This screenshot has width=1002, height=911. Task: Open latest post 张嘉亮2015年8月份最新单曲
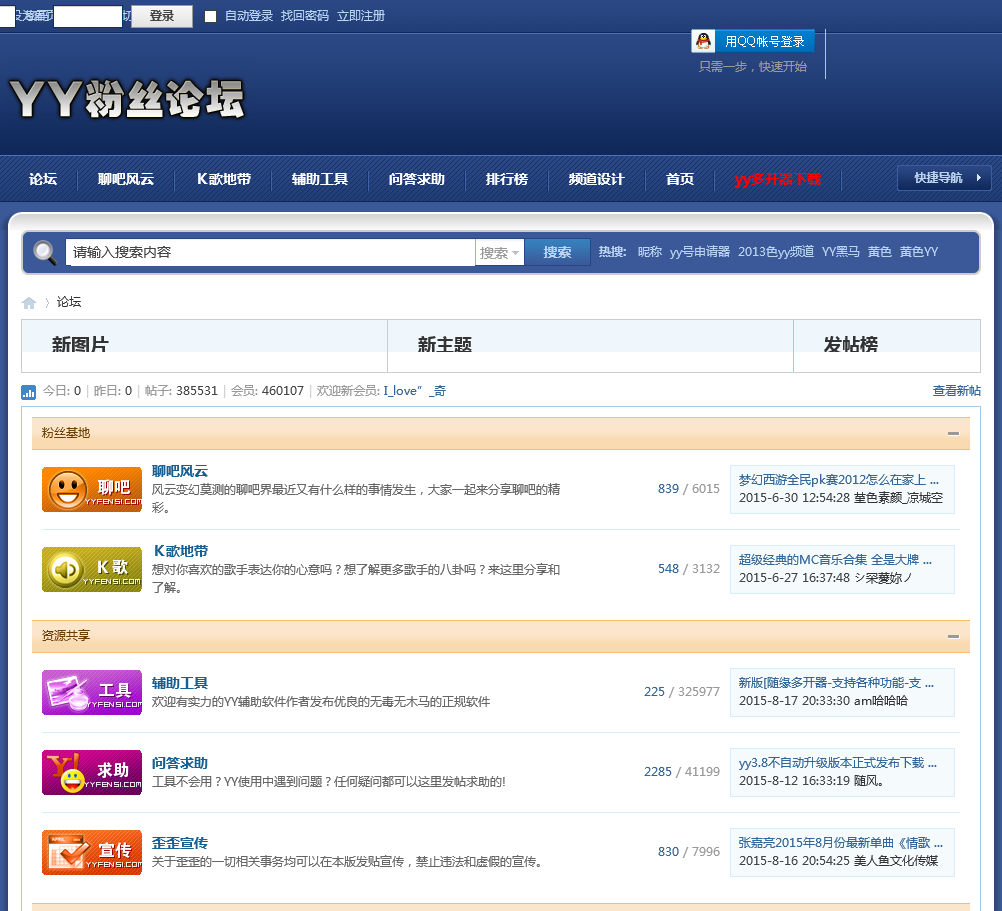(841, 843)
